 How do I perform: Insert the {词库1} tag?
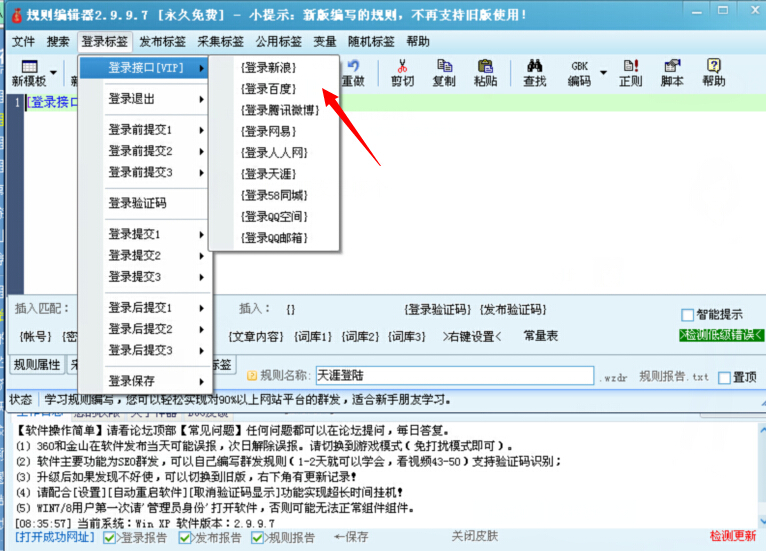313,337
